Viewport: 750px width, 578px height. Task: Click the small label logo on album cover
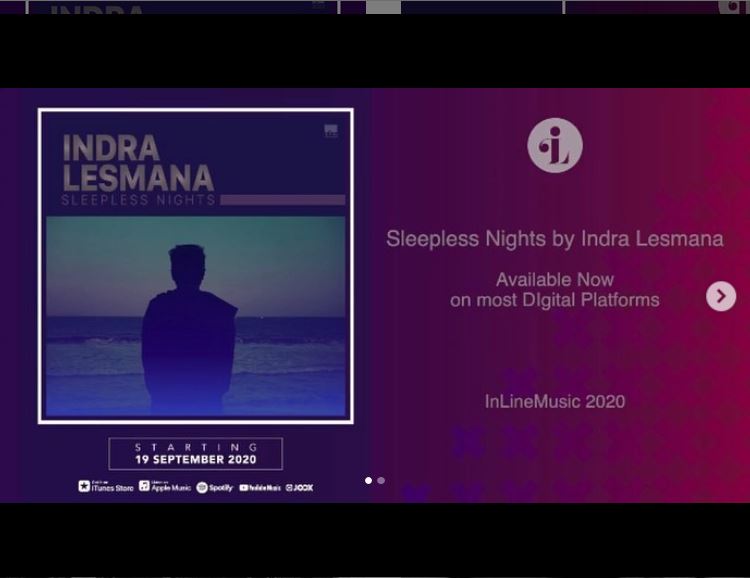[x=331, y=131]
